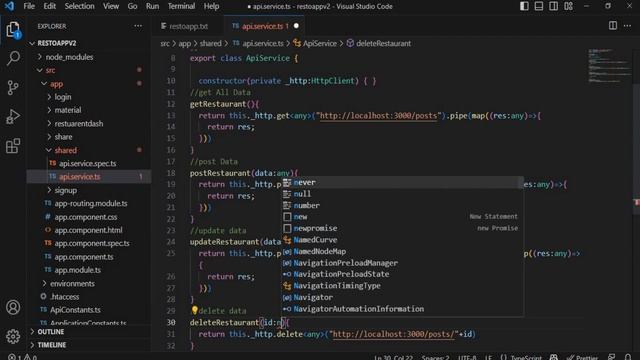Viewport: 640px width, 360px height.
Task: Open the Run menu
Action: 152,6
